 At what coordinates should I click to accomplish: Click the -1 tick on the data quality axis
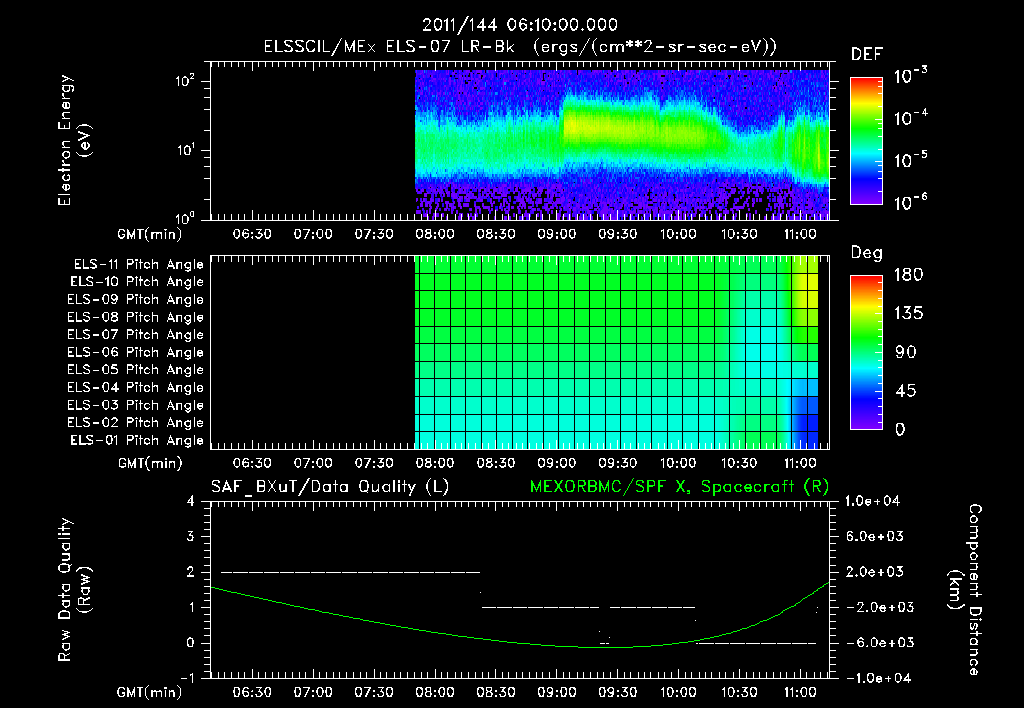coord(187,678)
